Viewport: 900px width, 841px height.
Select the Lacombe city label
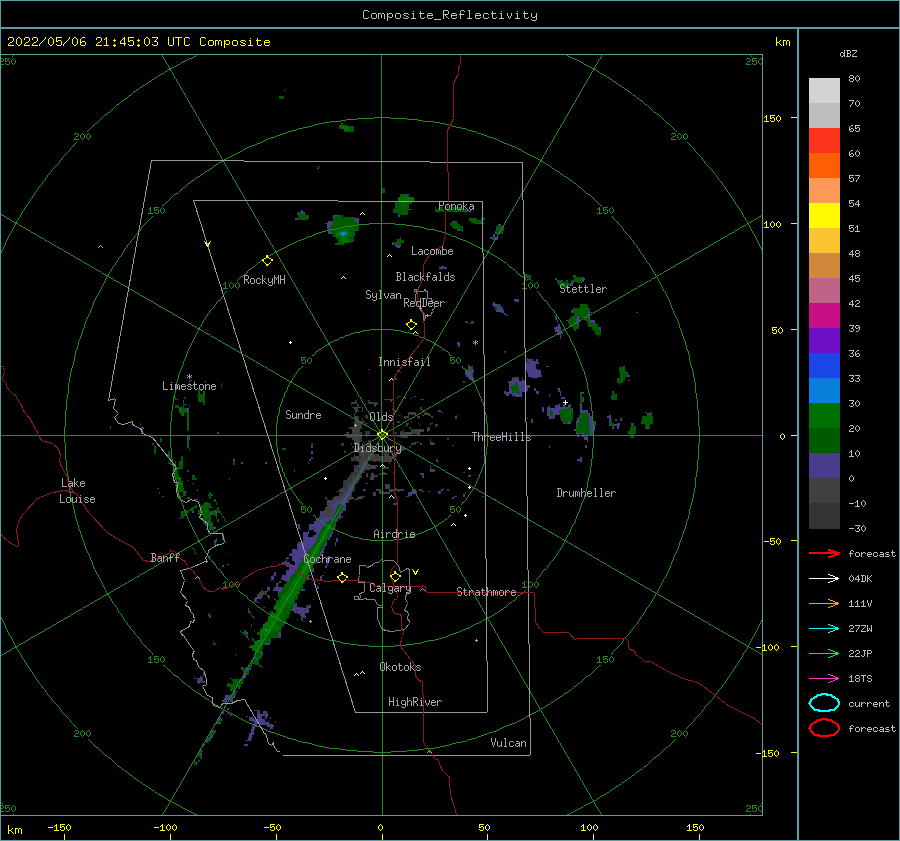click(x=432, y=251)
